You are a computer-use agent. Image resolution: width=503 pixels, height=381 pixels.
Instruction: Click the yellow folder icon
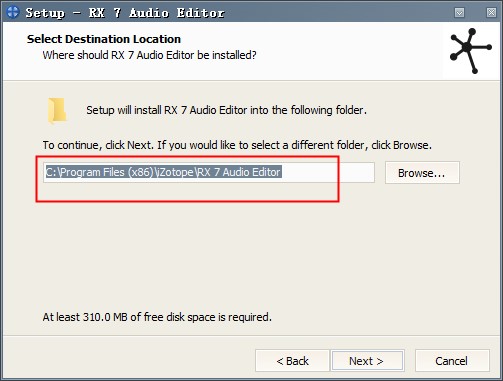(57, 110)
